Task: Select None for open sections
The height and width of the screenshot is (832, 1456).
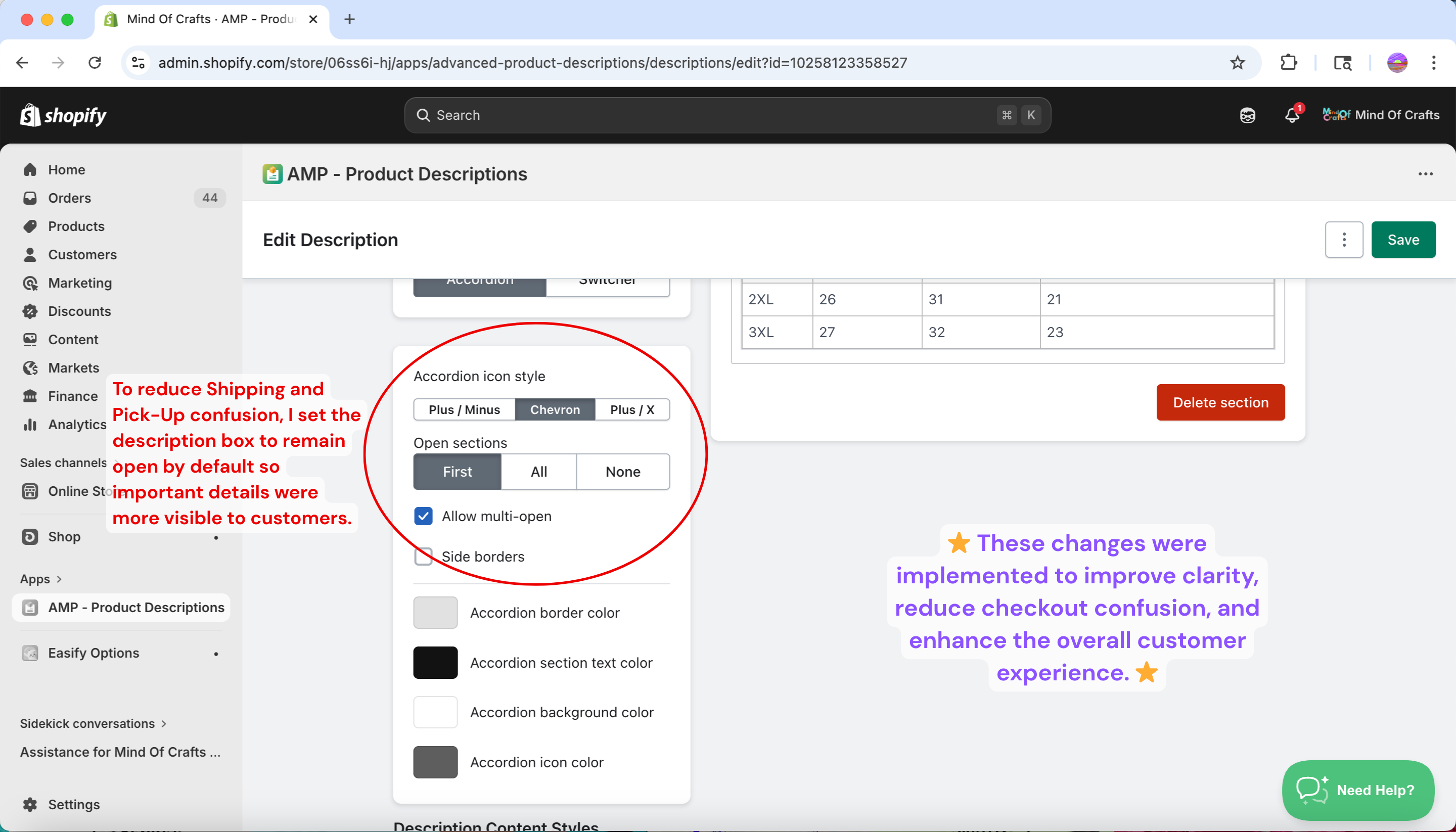Action: (622, 472)
